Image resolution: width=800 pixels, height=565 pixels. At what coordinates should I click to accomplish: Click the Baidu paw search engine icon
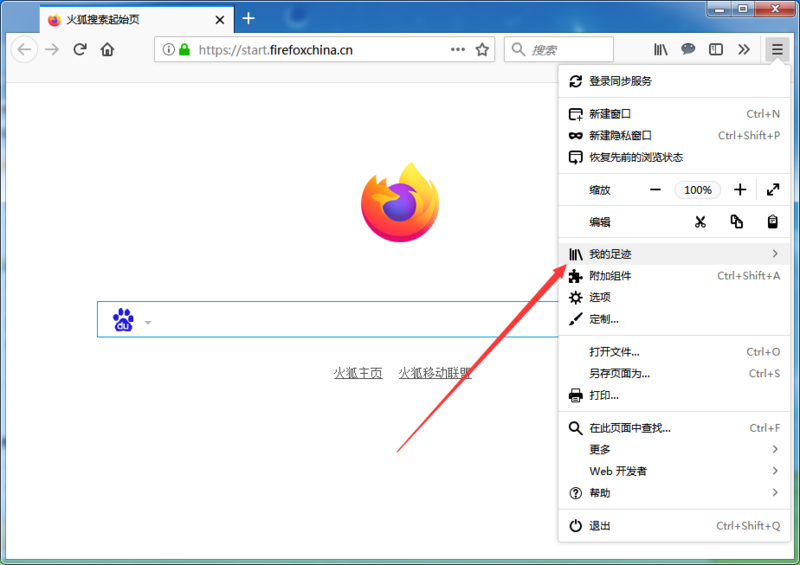coord(123,320)
